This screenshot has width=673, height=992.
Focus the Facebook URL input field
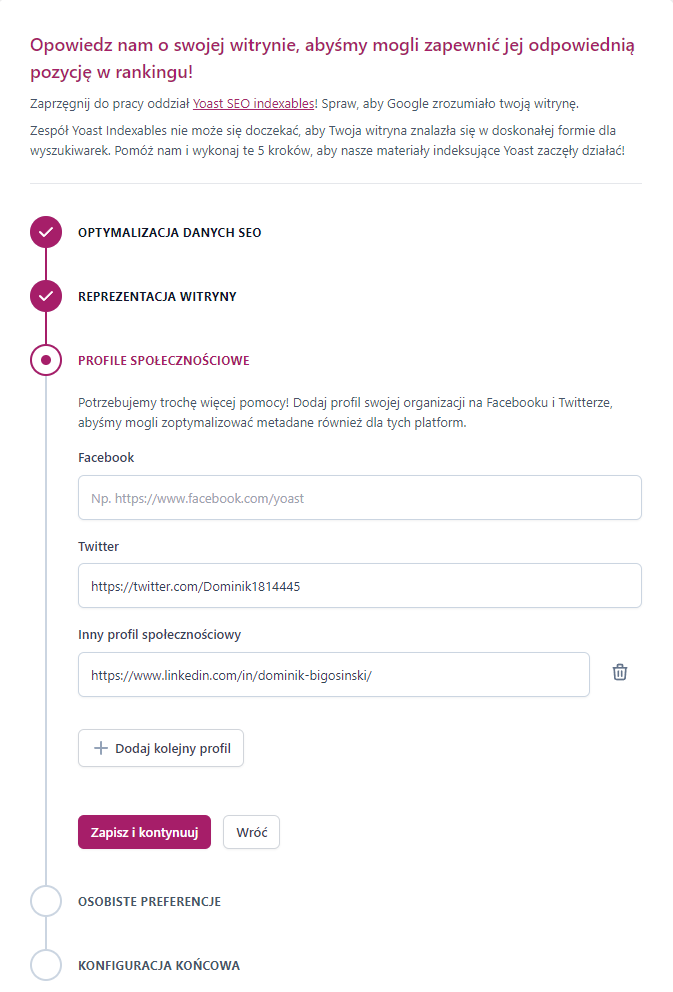click(x=360, y=498)
